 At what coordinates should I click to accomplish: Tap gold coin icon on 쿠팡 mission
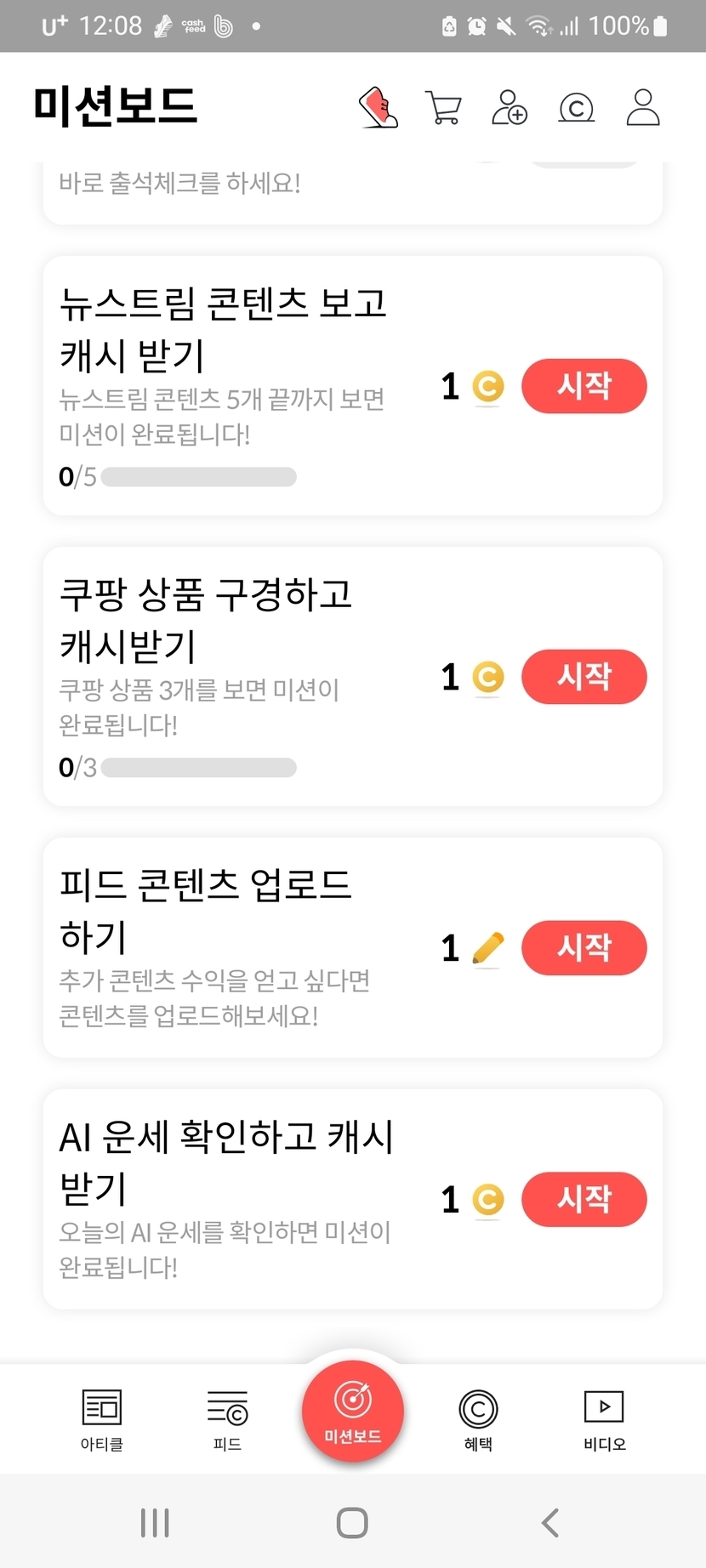tap(487, 678)
